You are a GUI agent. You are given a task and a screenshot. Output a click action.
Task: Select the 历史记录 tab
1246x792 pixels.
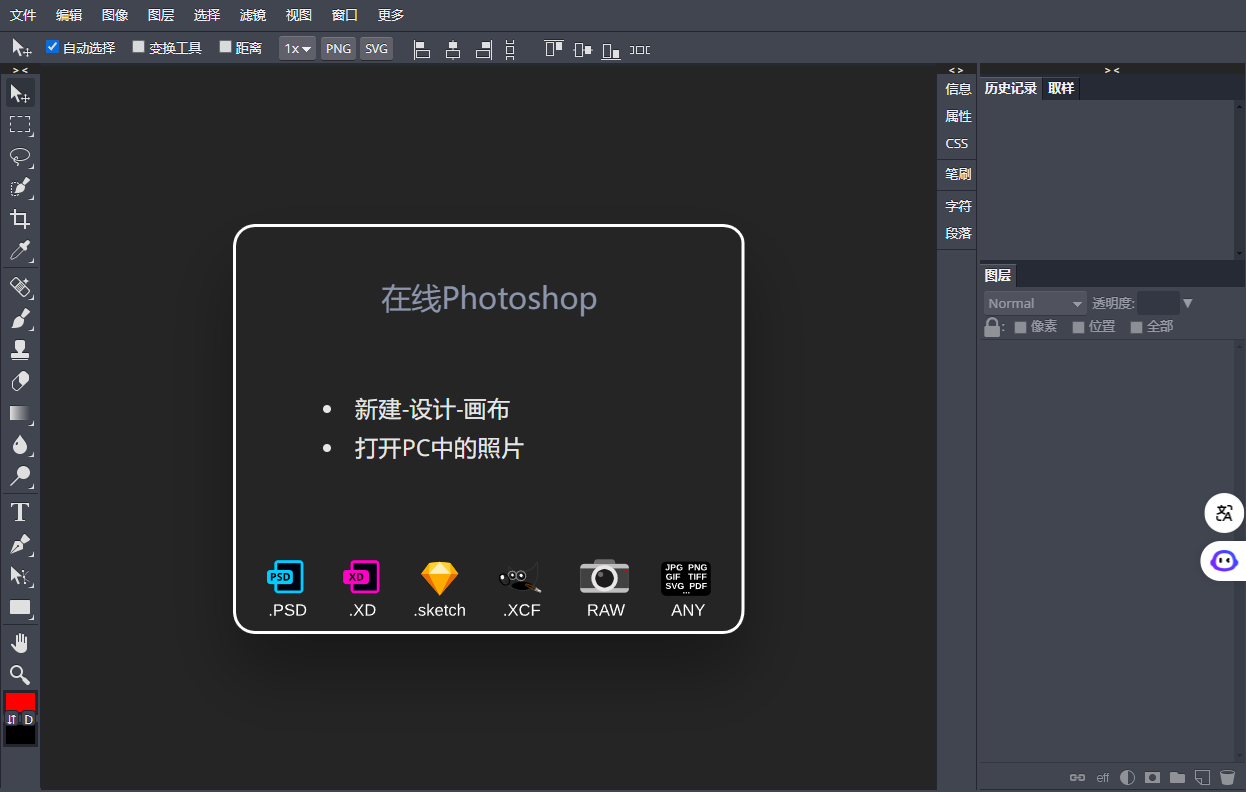[1010, 88]
